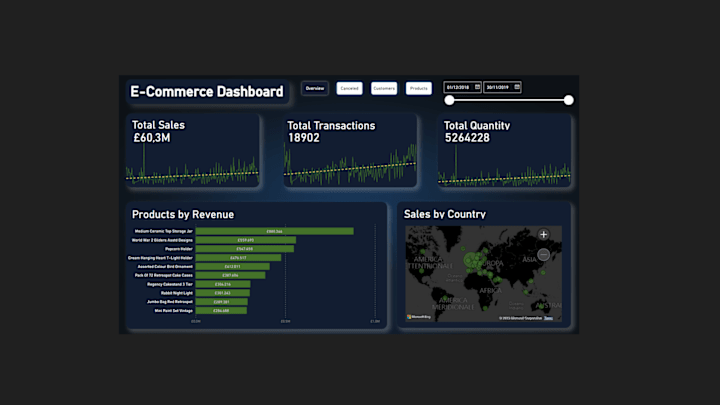Viewport: 720px width, 405px height.
Task: Select the start handle of the date slider
Action: point(450,100)
